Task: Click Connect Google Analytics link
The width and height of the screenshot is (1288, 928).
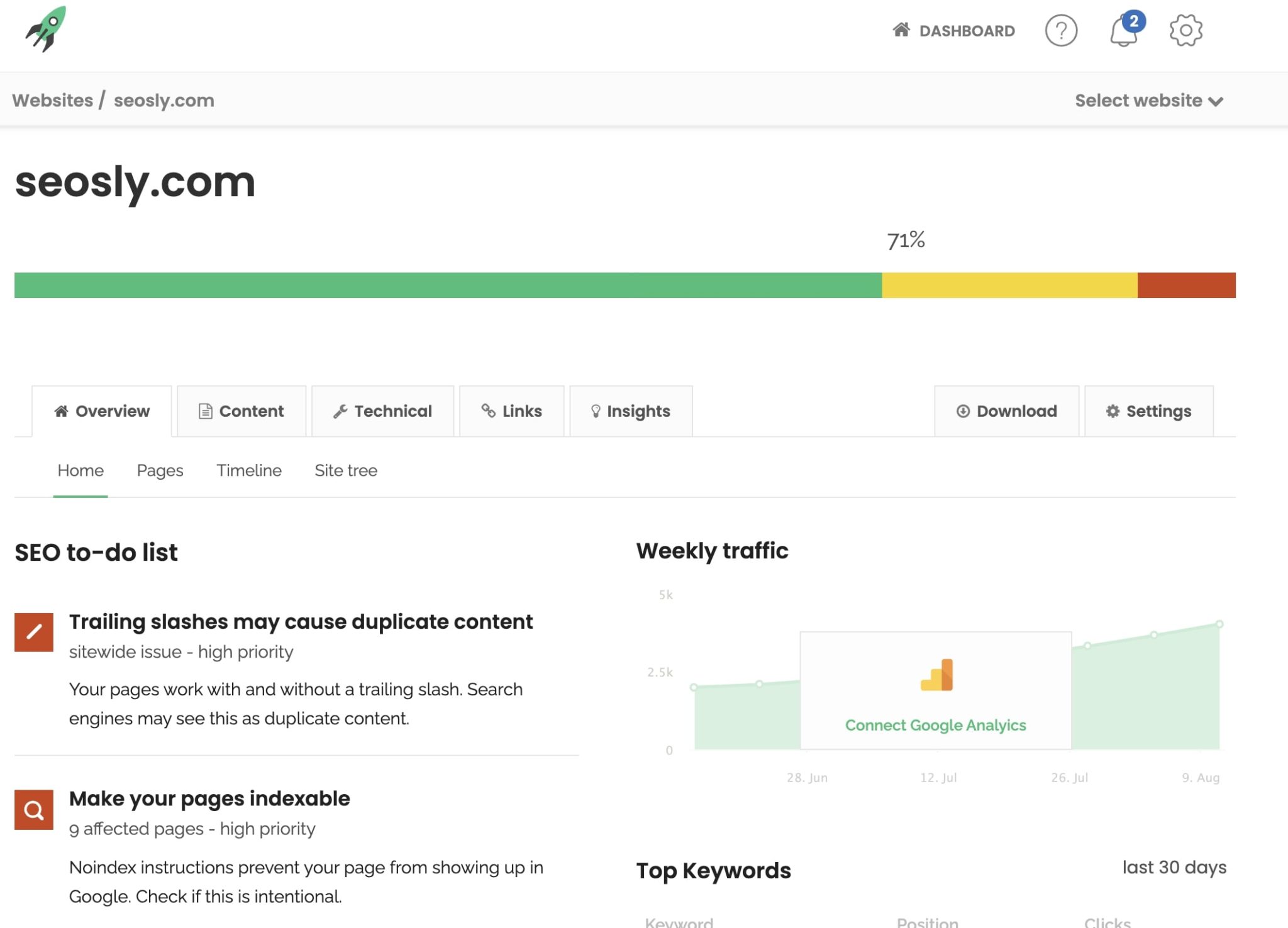Action: coord(935,725)
